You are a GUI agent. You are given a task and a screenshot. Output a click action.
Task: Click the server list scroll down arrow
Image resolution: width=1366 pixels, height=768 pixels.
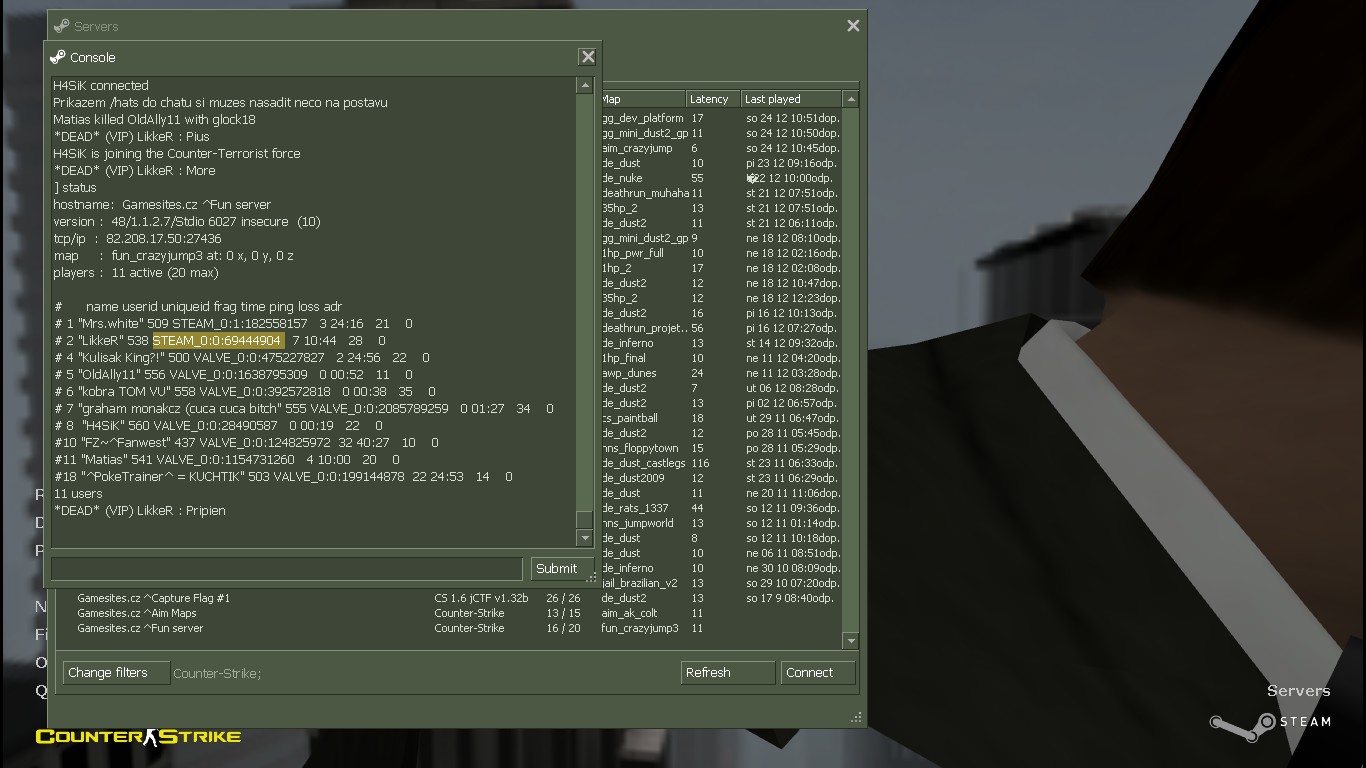pos(851,641)
